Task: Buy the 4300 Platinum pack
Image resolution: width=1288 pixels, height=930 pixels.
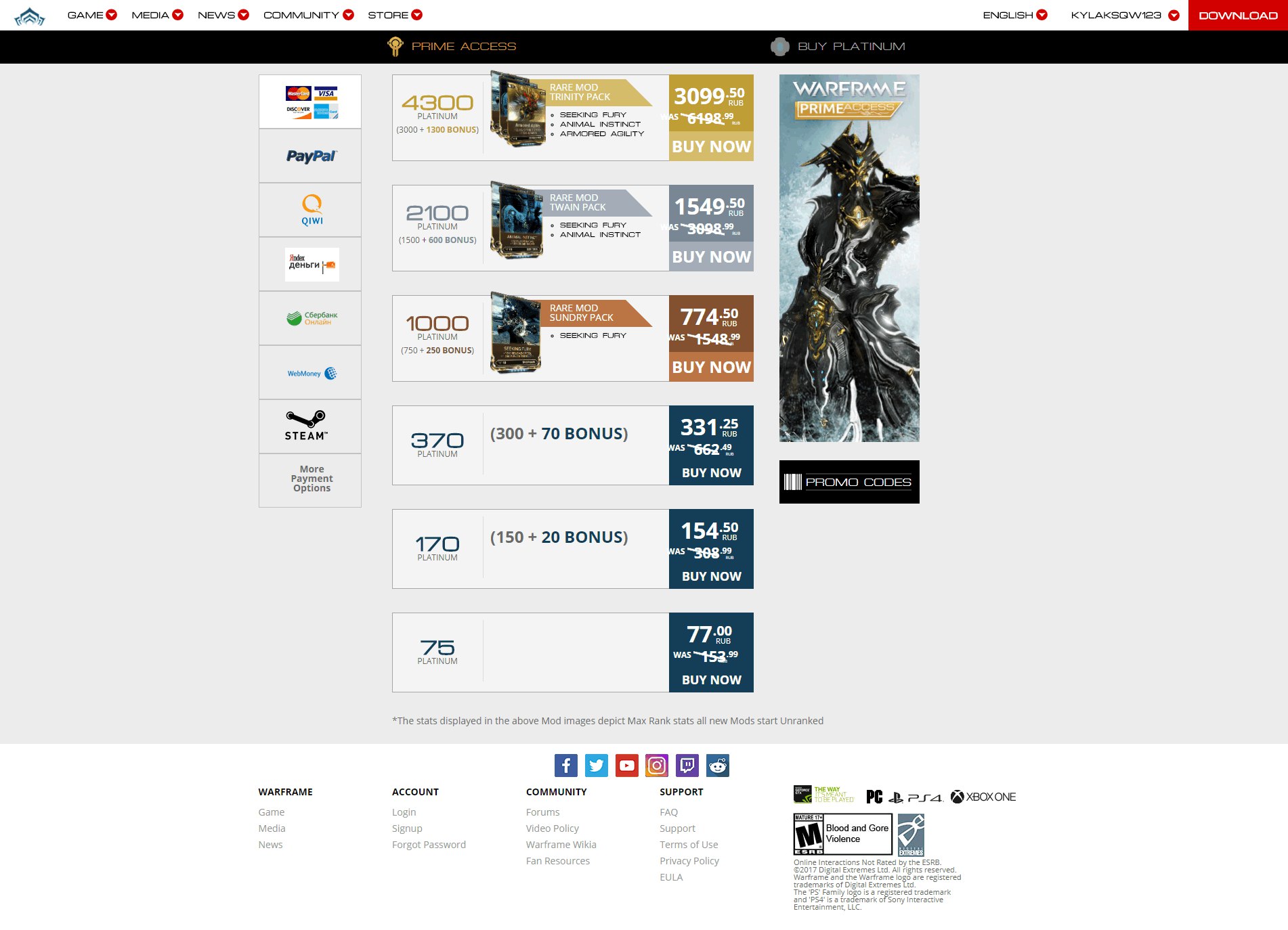Action: [711, 147]
